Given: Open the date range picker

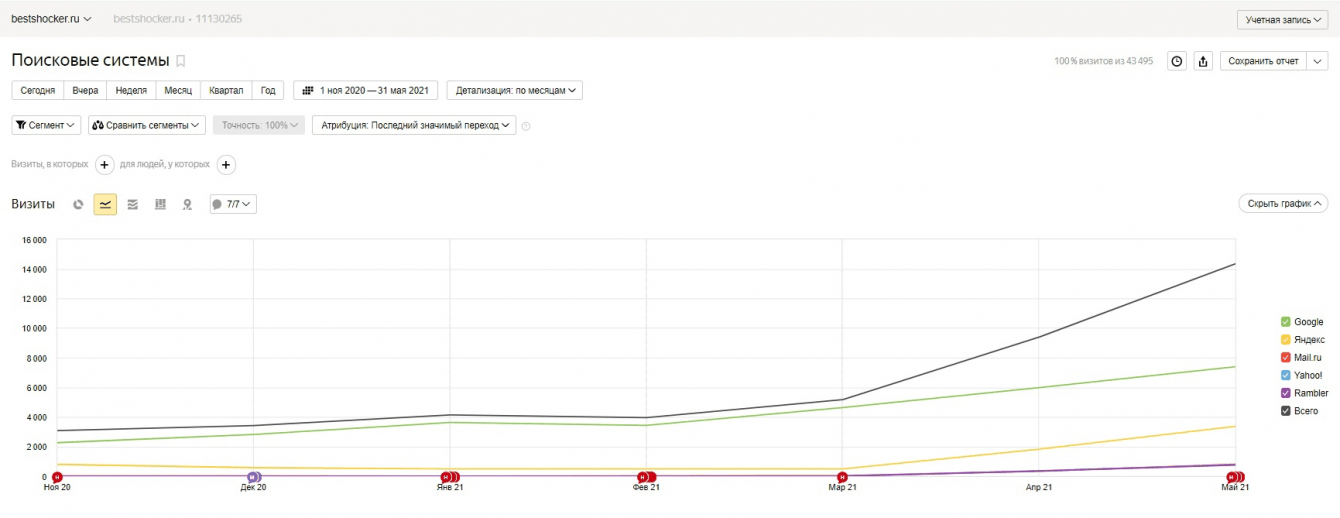Looking at the screenshot, I should pyautogui.click(x=365, y=90).
